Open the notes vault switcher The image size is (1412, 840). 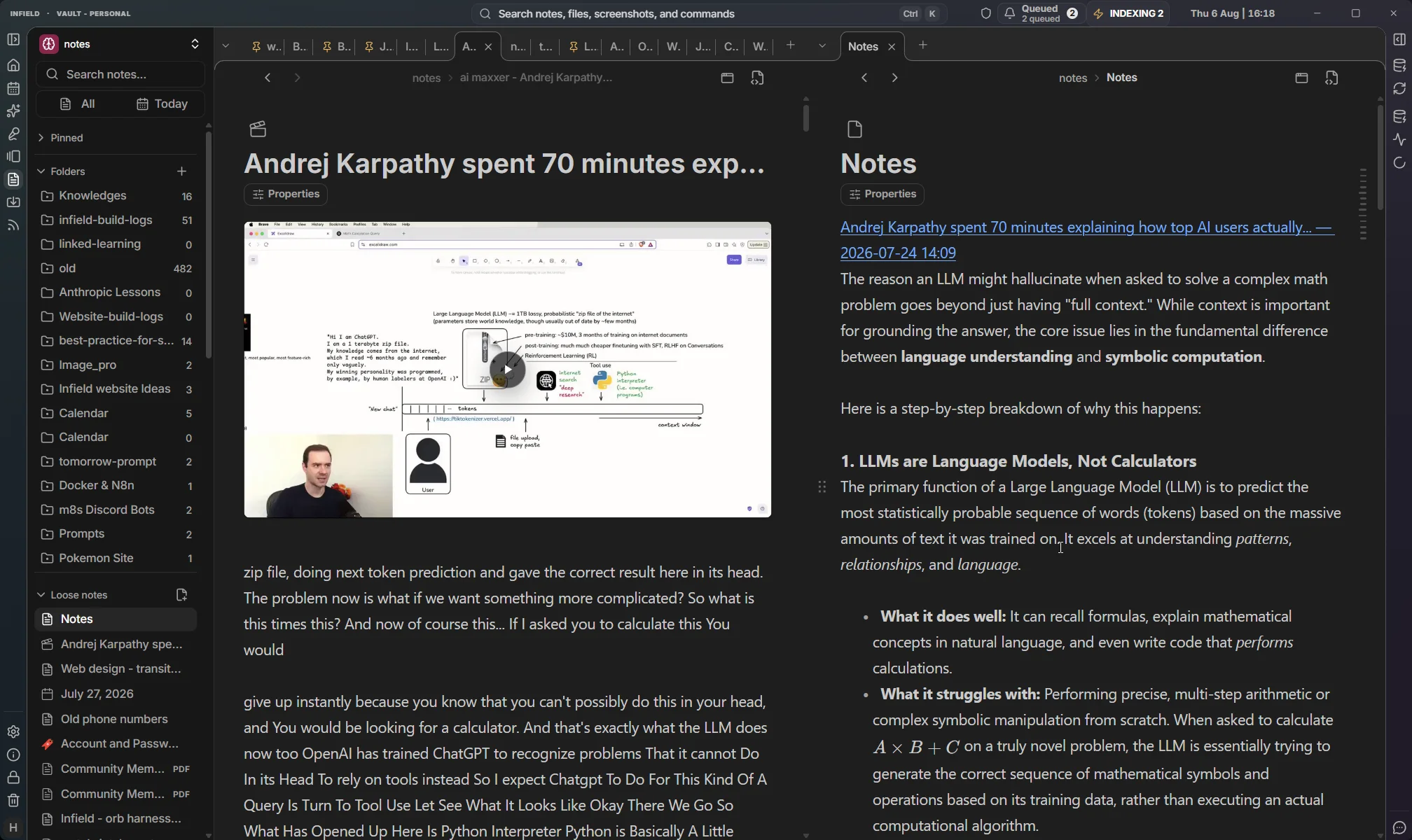pos(120,44)
